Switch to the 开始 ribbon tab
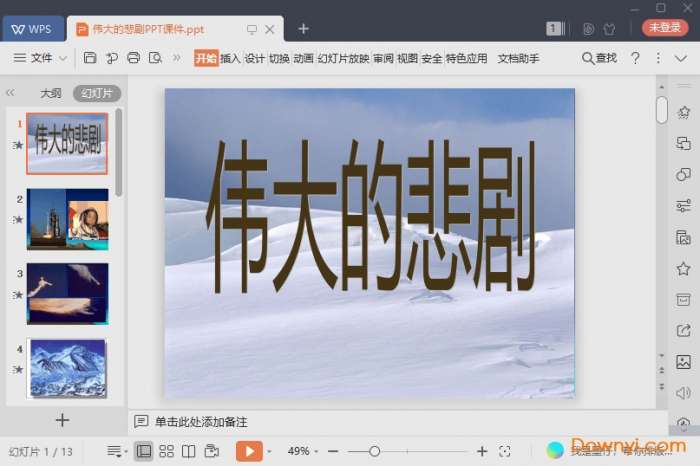The width and height of the screenshot is (700, 466). [x=206, y=58]
